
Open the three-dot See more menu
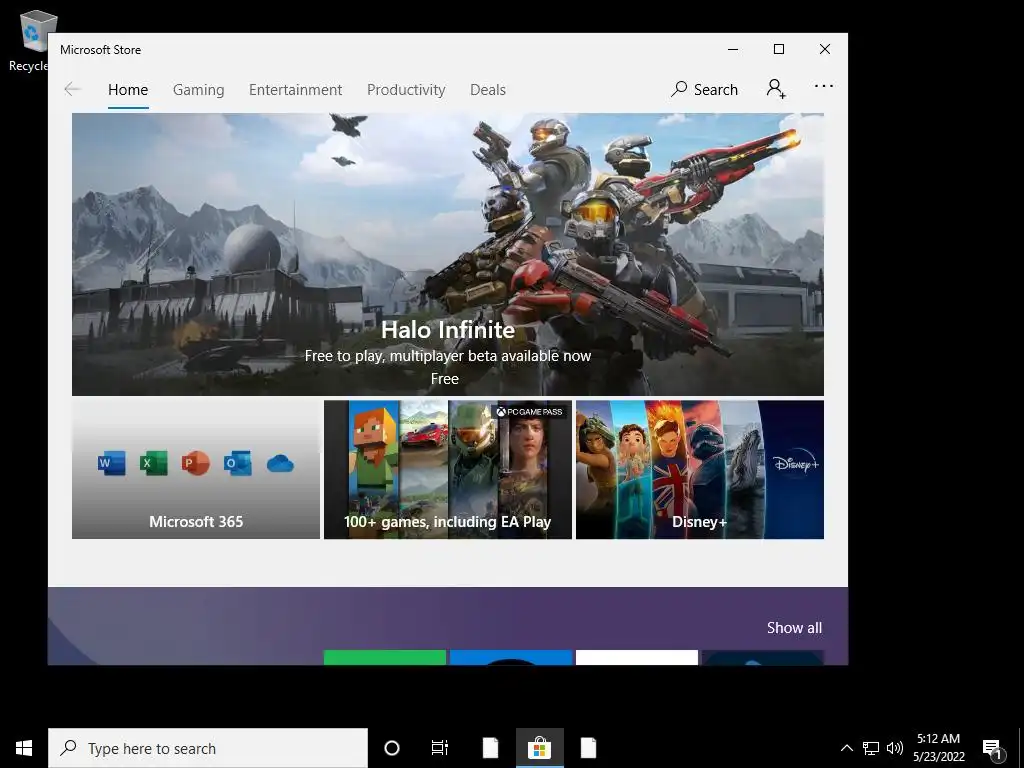(824, 86)
